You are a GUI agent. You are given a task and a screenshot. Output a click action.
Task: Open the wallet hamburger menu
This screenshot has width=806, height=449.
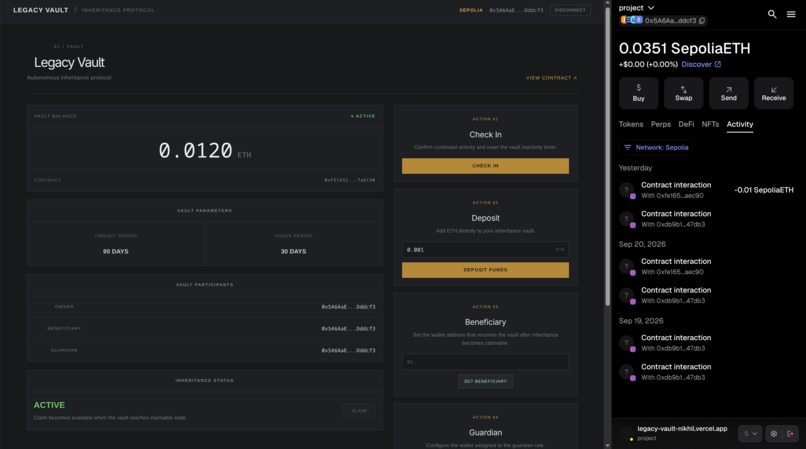(x=791, y=14)
